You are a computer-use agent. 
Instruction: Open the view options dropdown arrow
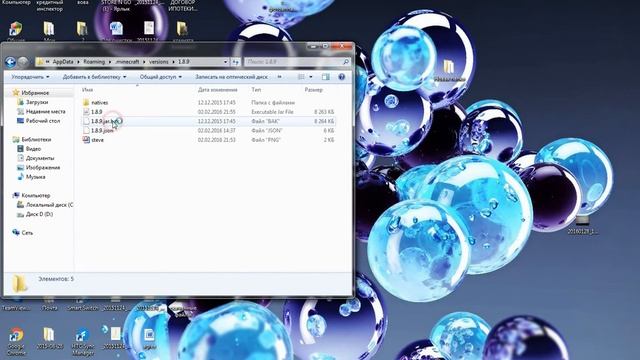coord(311,77)
